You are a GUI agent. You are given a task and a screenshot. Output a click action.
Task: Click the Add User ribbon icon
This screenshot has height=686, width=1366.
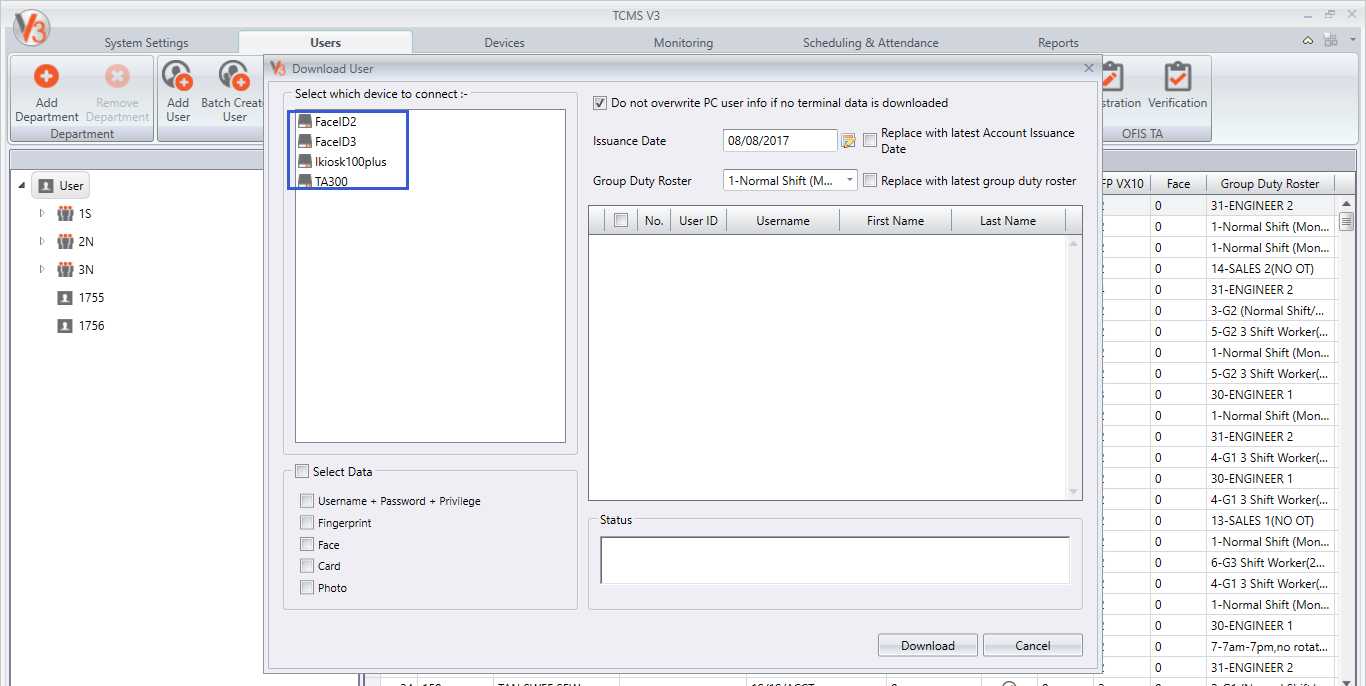coord(177,76)
